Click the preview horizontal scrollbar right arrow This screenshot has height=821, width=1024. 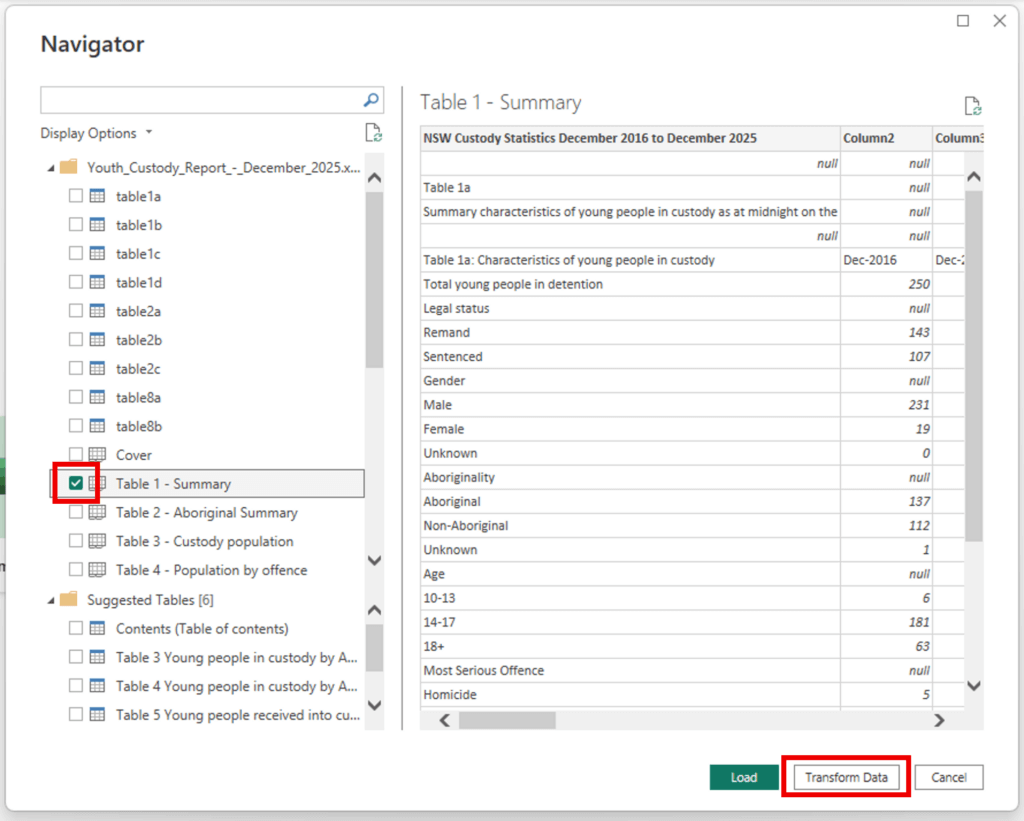click(x=939, y=720)
